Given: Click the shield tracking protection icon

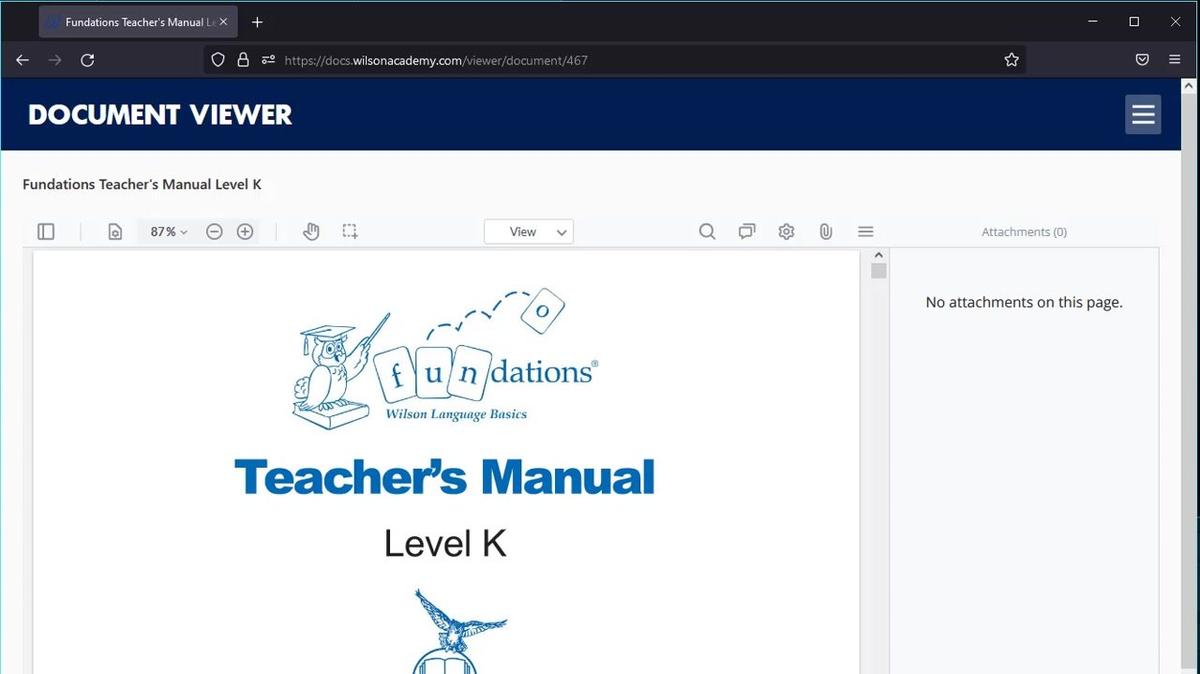Looking at the screenshot, I should click(218, 60).
